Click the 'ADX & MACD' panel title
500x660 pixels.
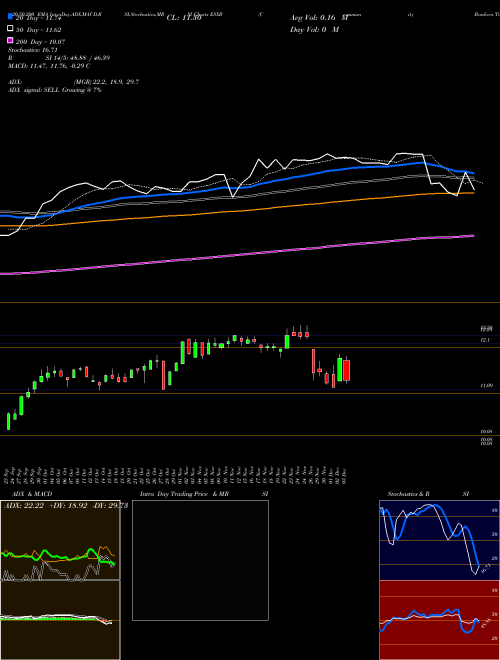tap(32, 494)
